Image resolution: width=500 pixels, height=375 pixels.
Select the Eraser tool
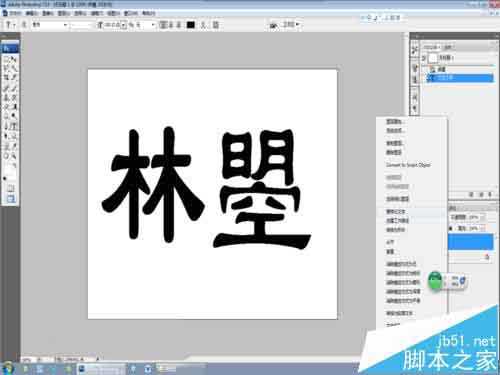click(6, 107)
